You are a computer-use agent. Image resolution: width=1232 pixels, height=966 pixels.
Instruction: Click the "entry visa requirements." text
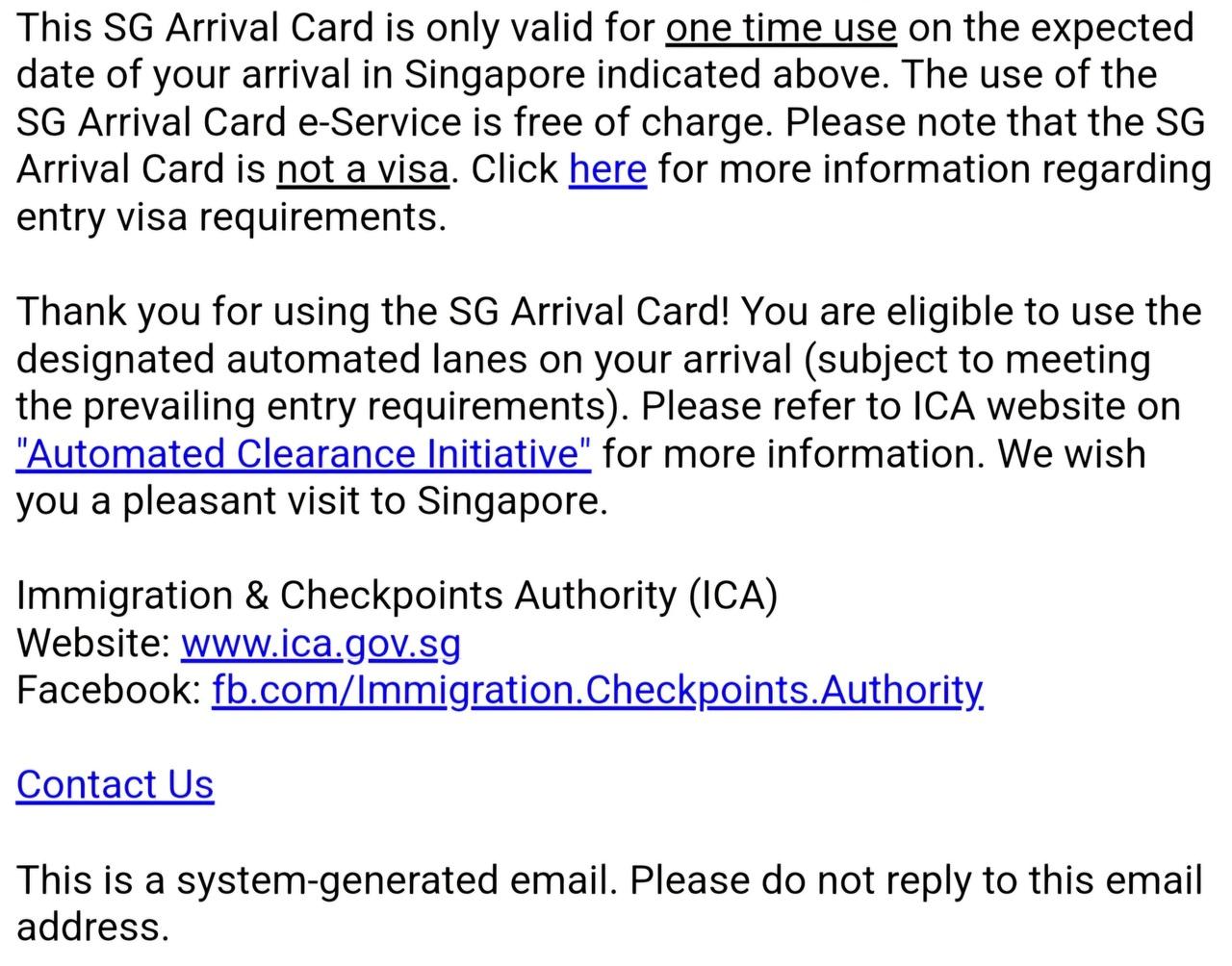[231, 217]
